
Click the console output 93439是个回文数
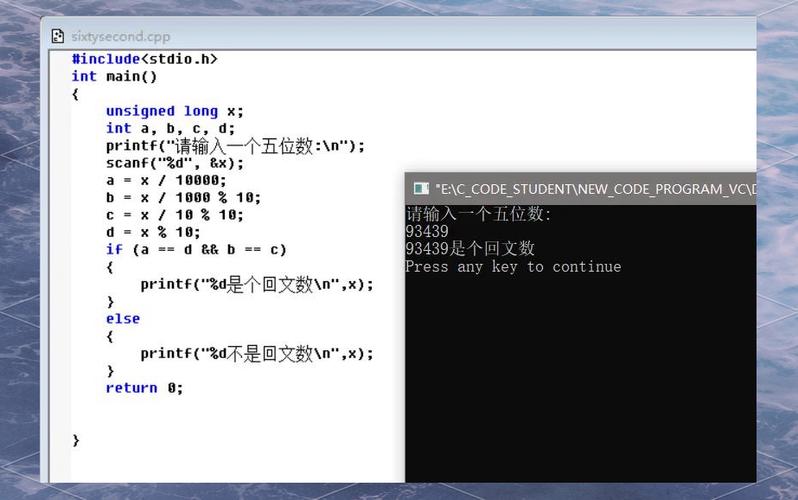(x=470, y=248)
